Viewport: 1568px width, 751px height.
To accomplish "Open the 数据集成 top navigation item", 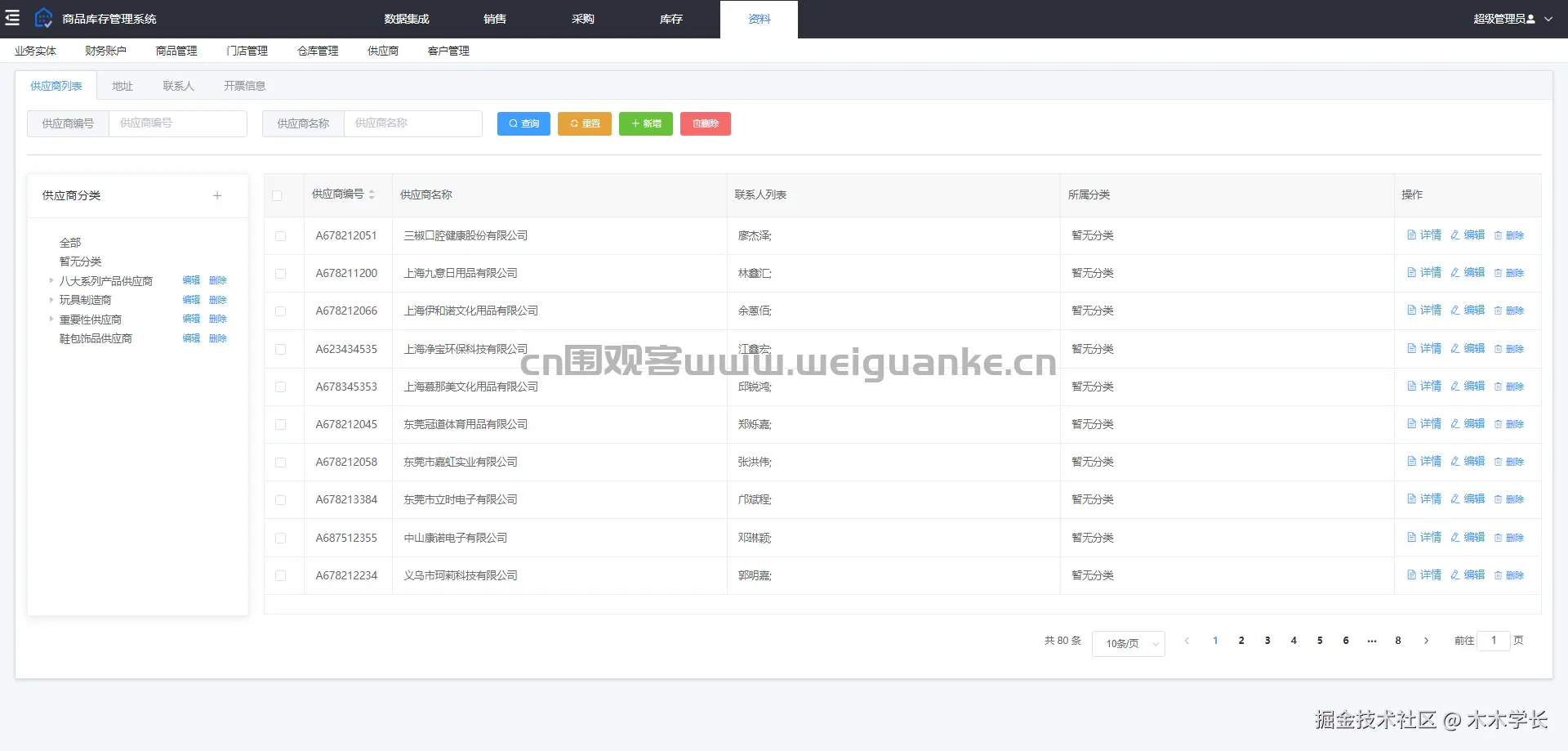I will (407, 19).
